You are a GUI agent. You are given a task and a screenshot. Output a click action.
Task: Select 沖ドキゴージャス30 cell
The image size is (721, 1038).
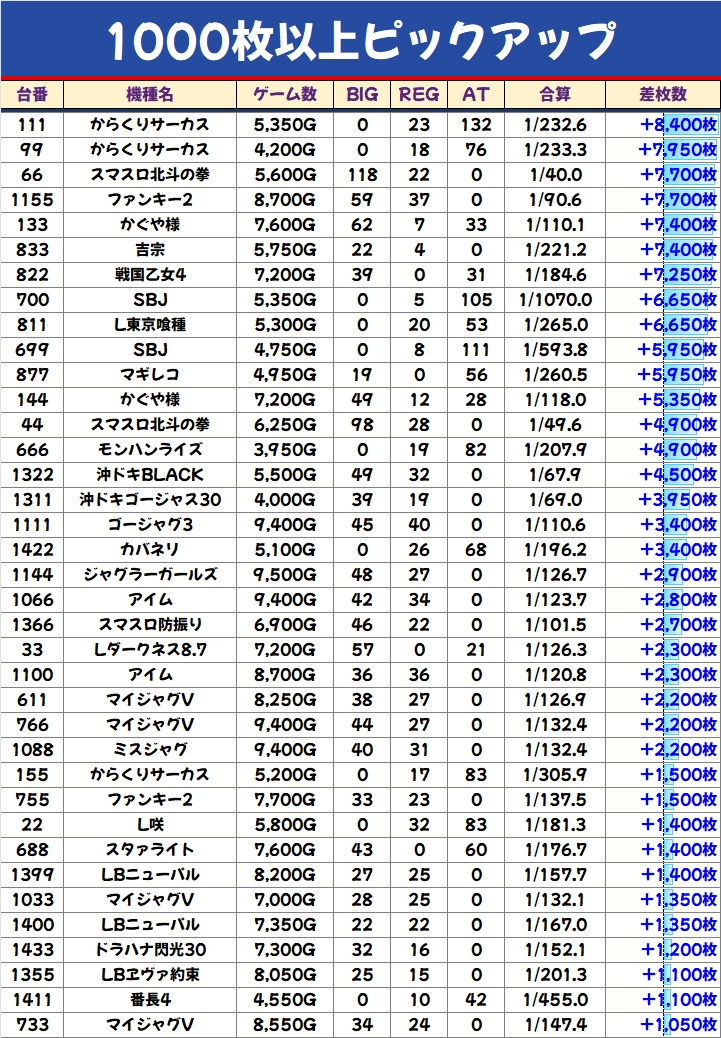150,500
